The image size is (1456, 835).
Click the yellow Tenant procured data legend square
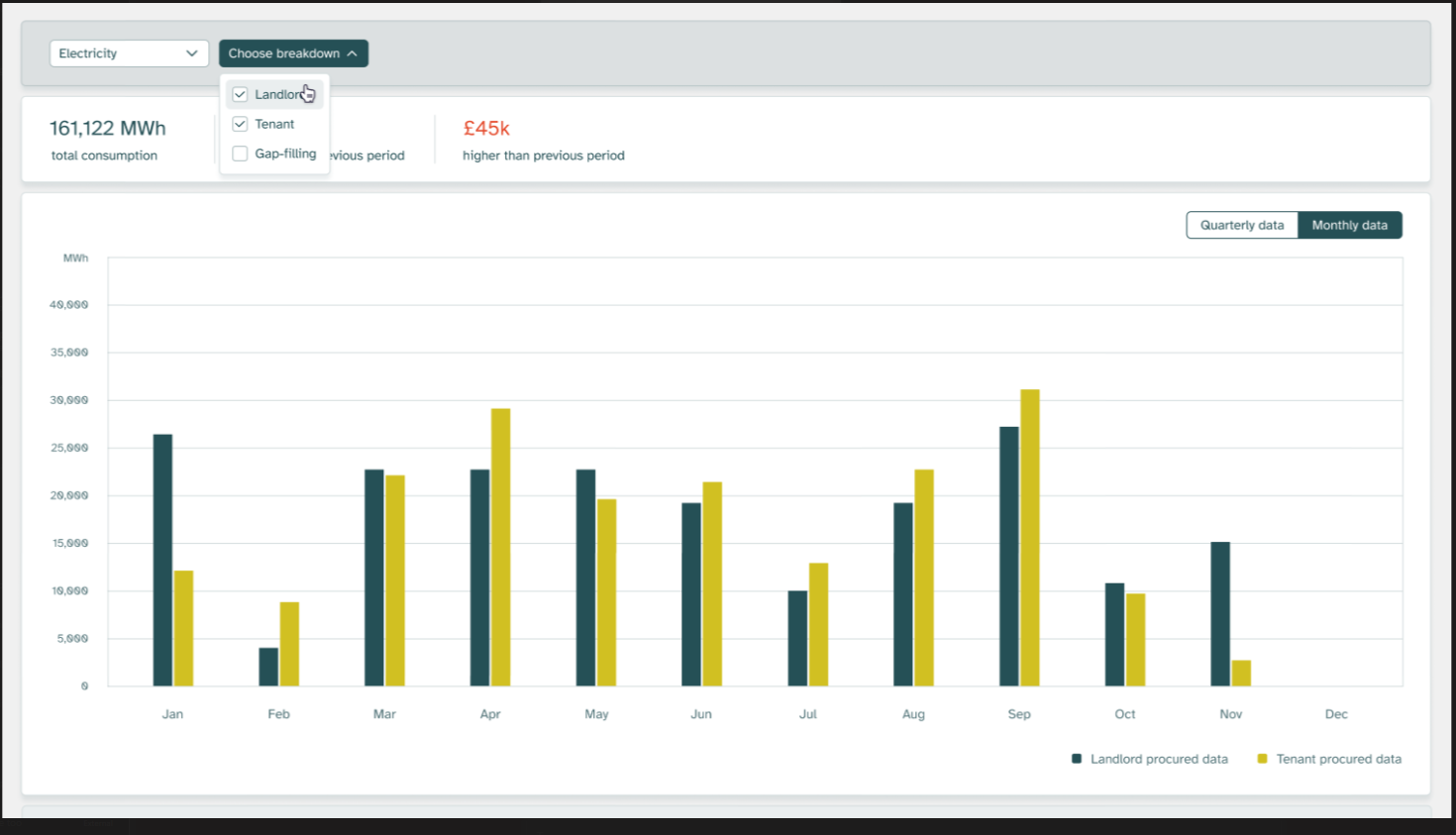tap(1262, 759)
